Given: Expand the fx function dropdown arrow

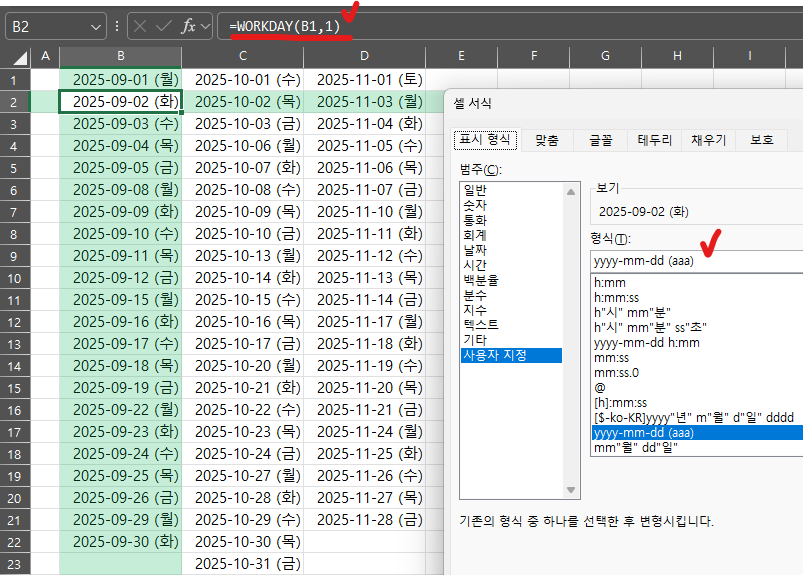Looking at the screenshot, I should [x=206, y=27].
